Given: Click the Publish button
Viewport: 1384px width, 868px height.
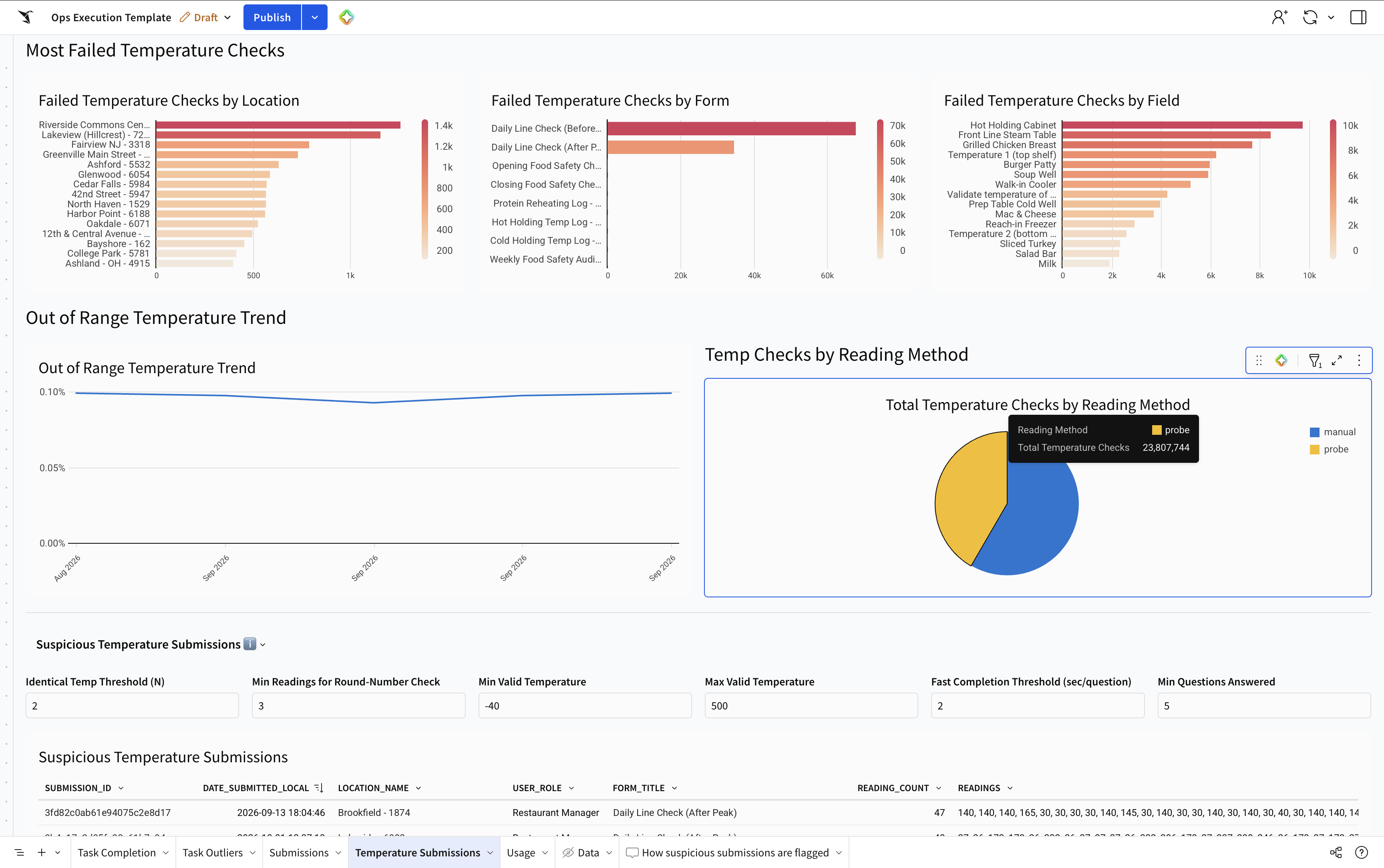Looking at the screenshot, I should point(272,17).
